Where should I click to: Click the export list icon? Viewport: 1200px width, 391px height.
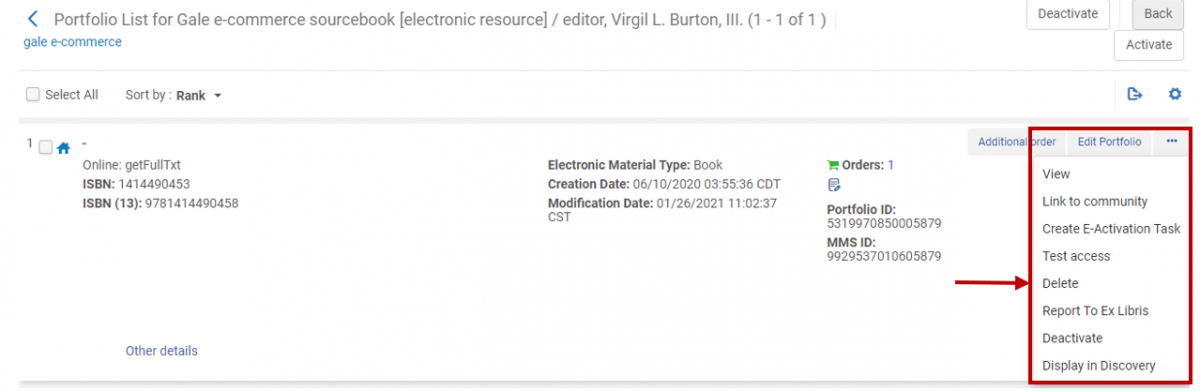point(1135,94)
